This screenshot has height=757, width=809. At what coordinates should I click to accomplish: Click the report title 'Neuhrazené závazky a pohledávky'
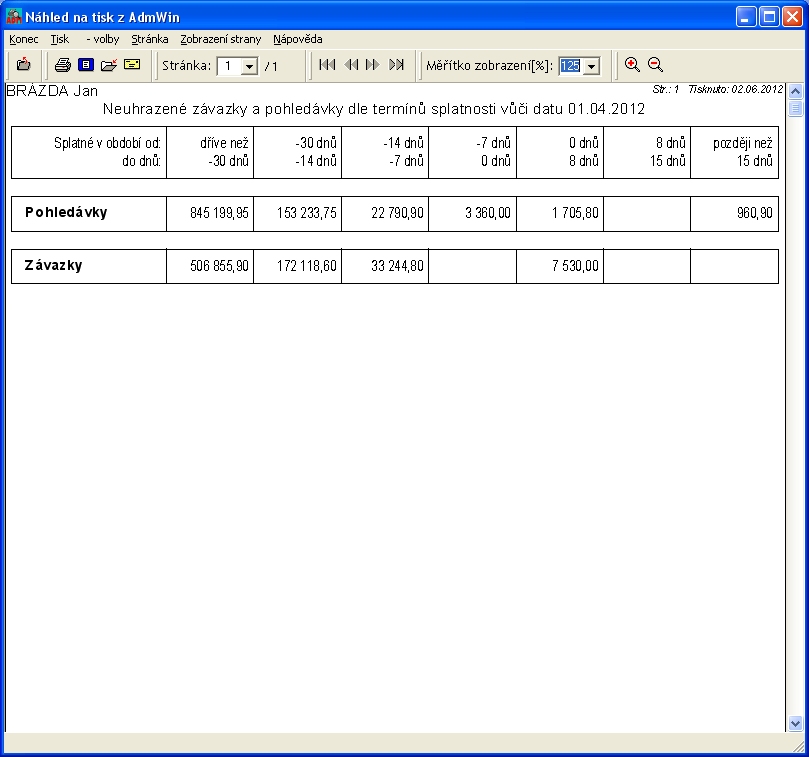point(223,109)
